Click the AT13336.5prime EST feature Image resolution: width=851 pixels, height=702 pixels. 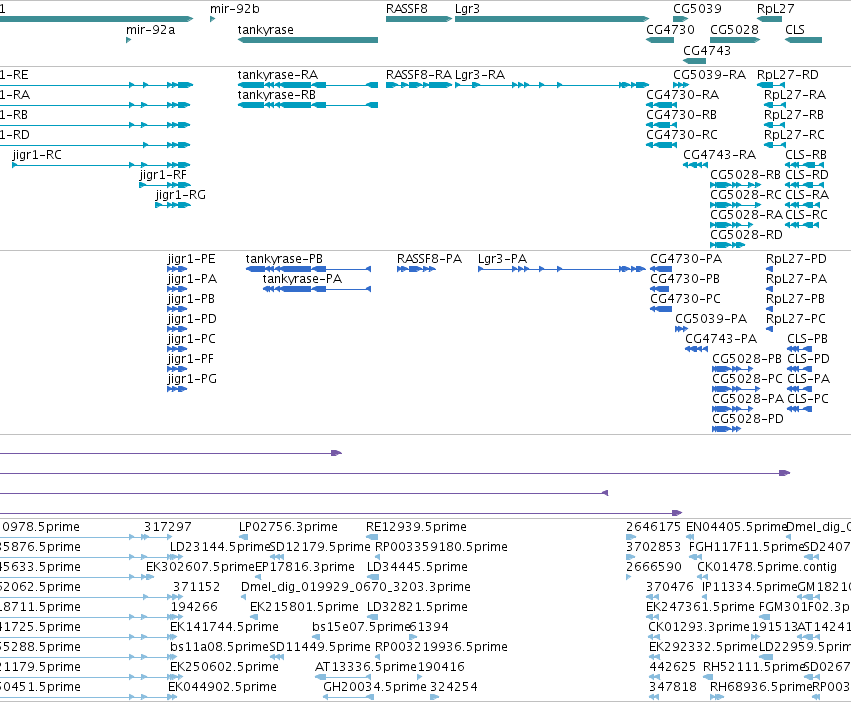click(343, 677)
